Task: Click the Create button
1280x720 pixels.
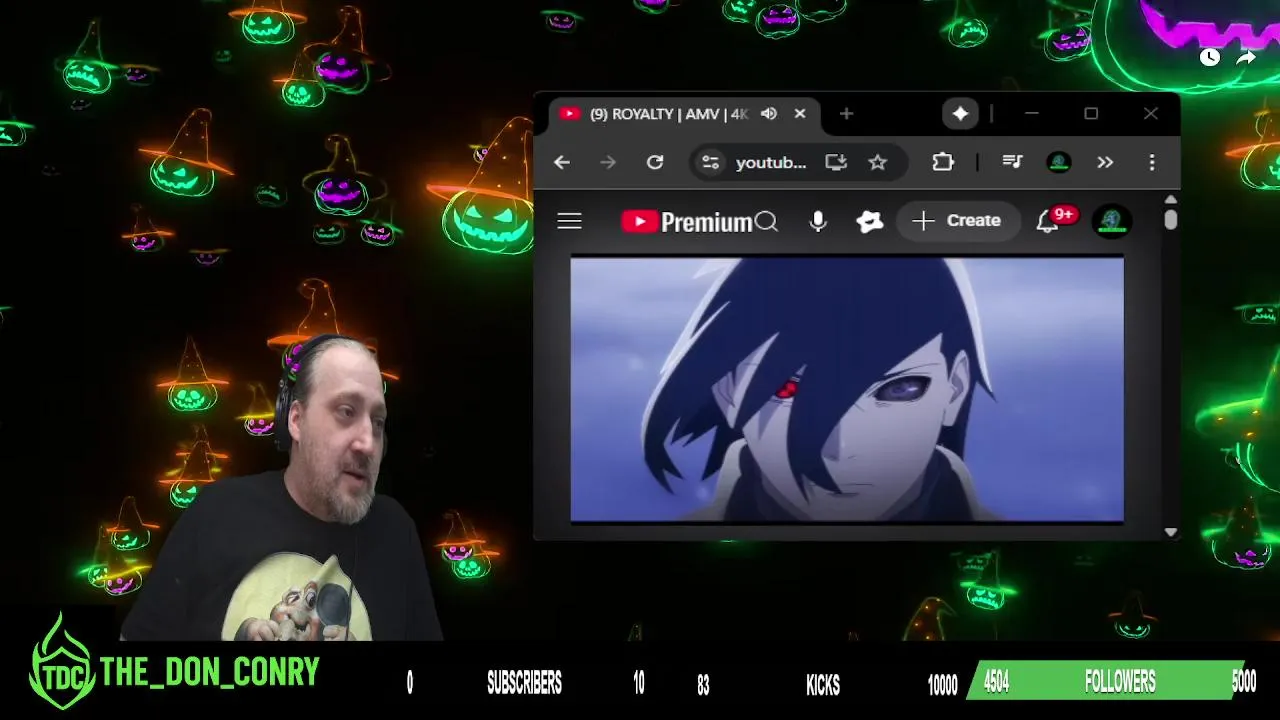Action: coord(957,221)
